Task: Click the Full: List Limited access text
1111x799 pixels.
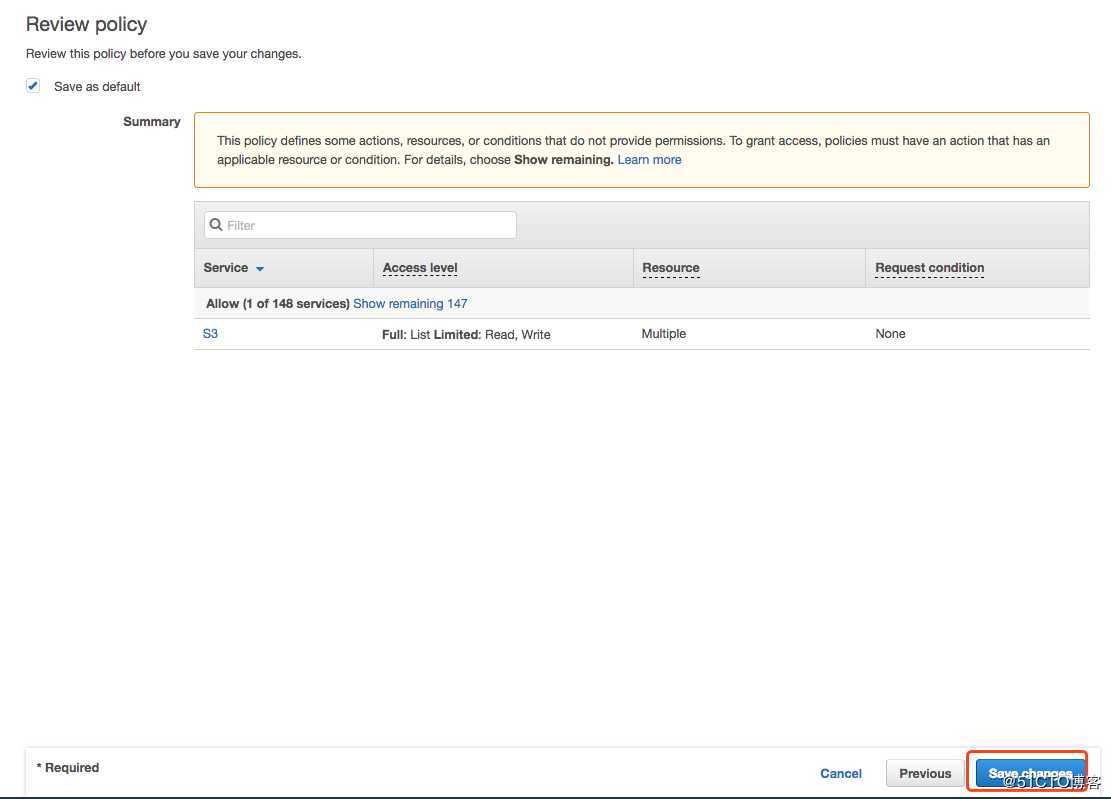Action: point(466,334)
